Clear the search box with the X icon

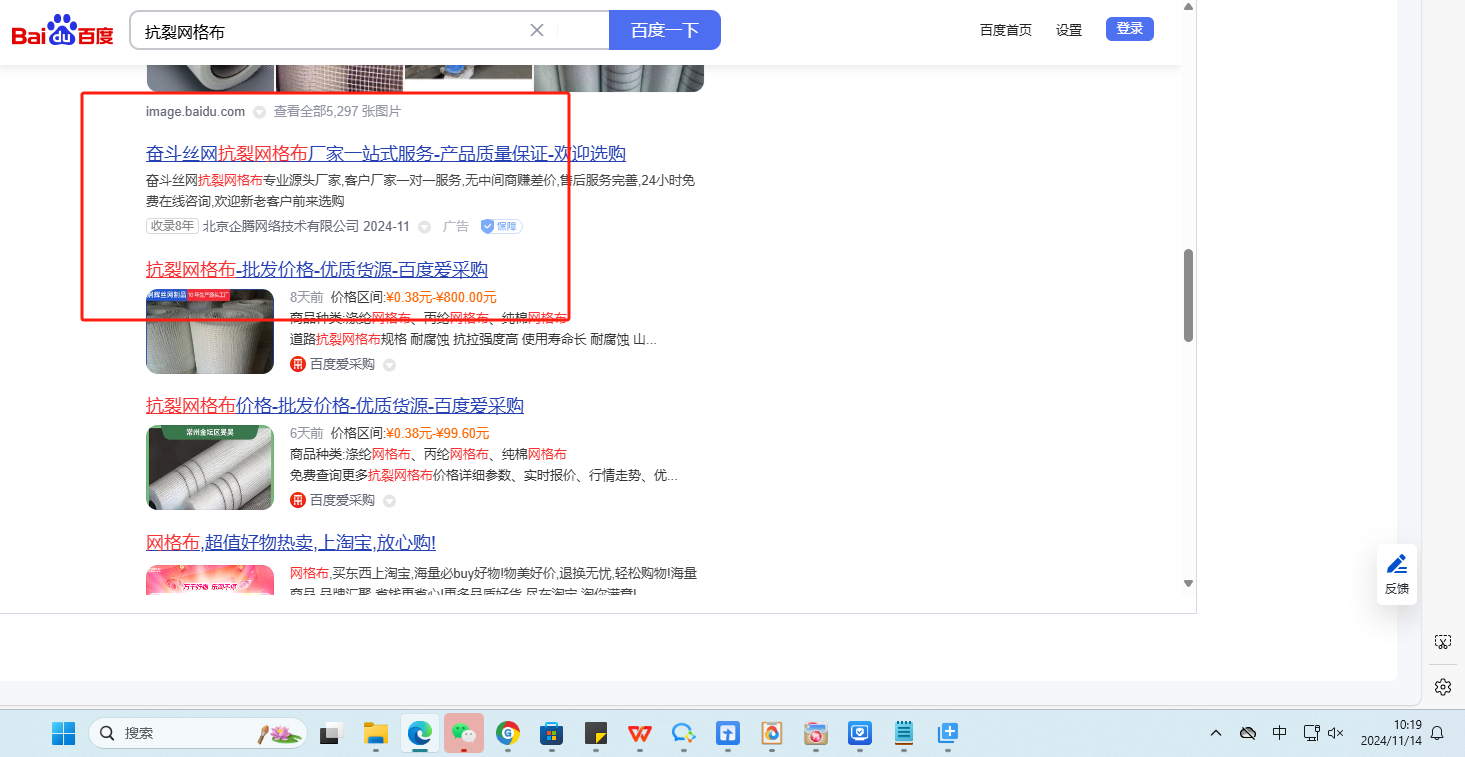pos(537,30)
